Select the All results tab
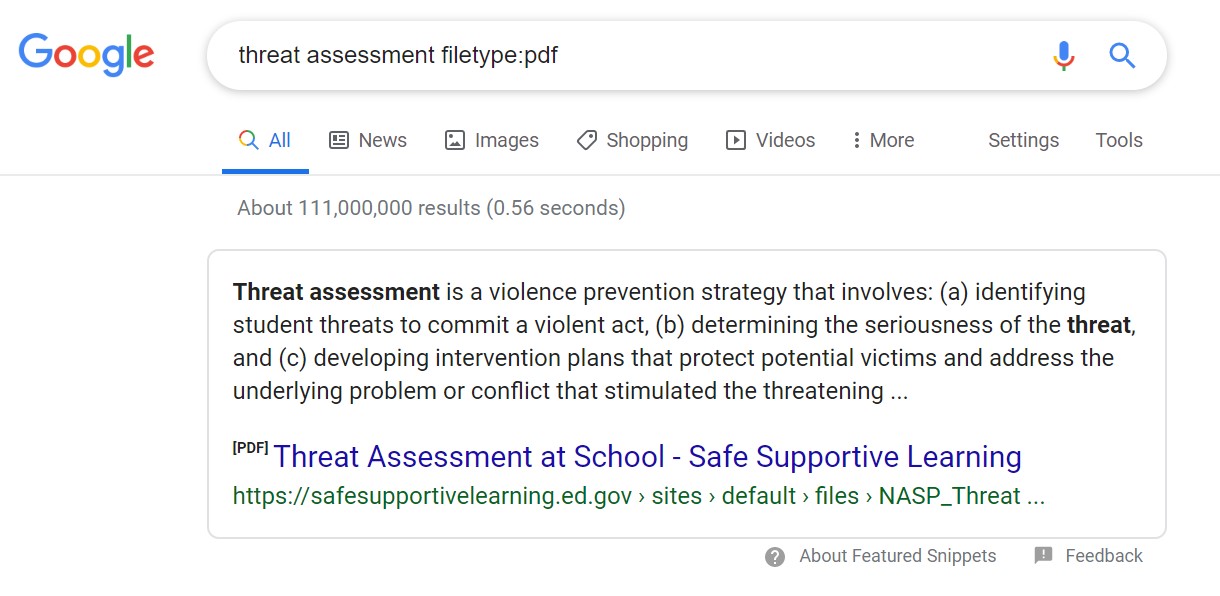1220x596 pixels. coord(265,140)
